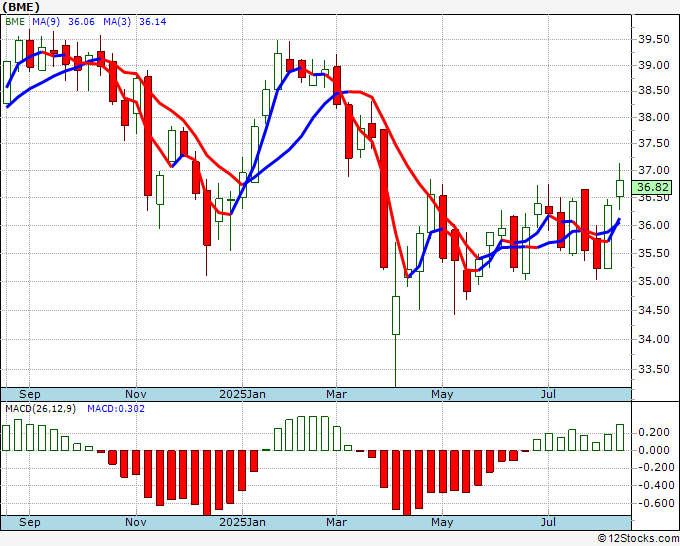Click the last green MACD histogram bar
The width and height of the screenshot is (680, 546).
pyautogui.click(x=620, y=438)
